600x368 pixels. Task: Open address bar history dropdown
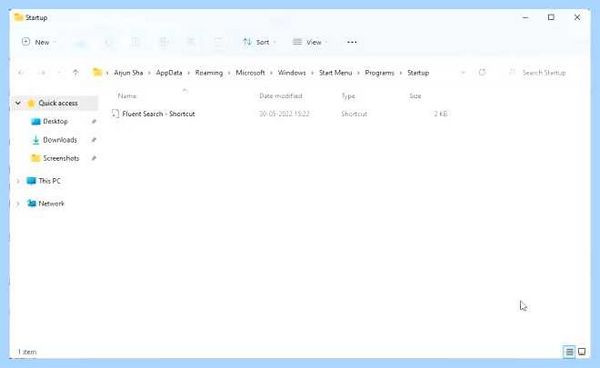click(463, 72)
